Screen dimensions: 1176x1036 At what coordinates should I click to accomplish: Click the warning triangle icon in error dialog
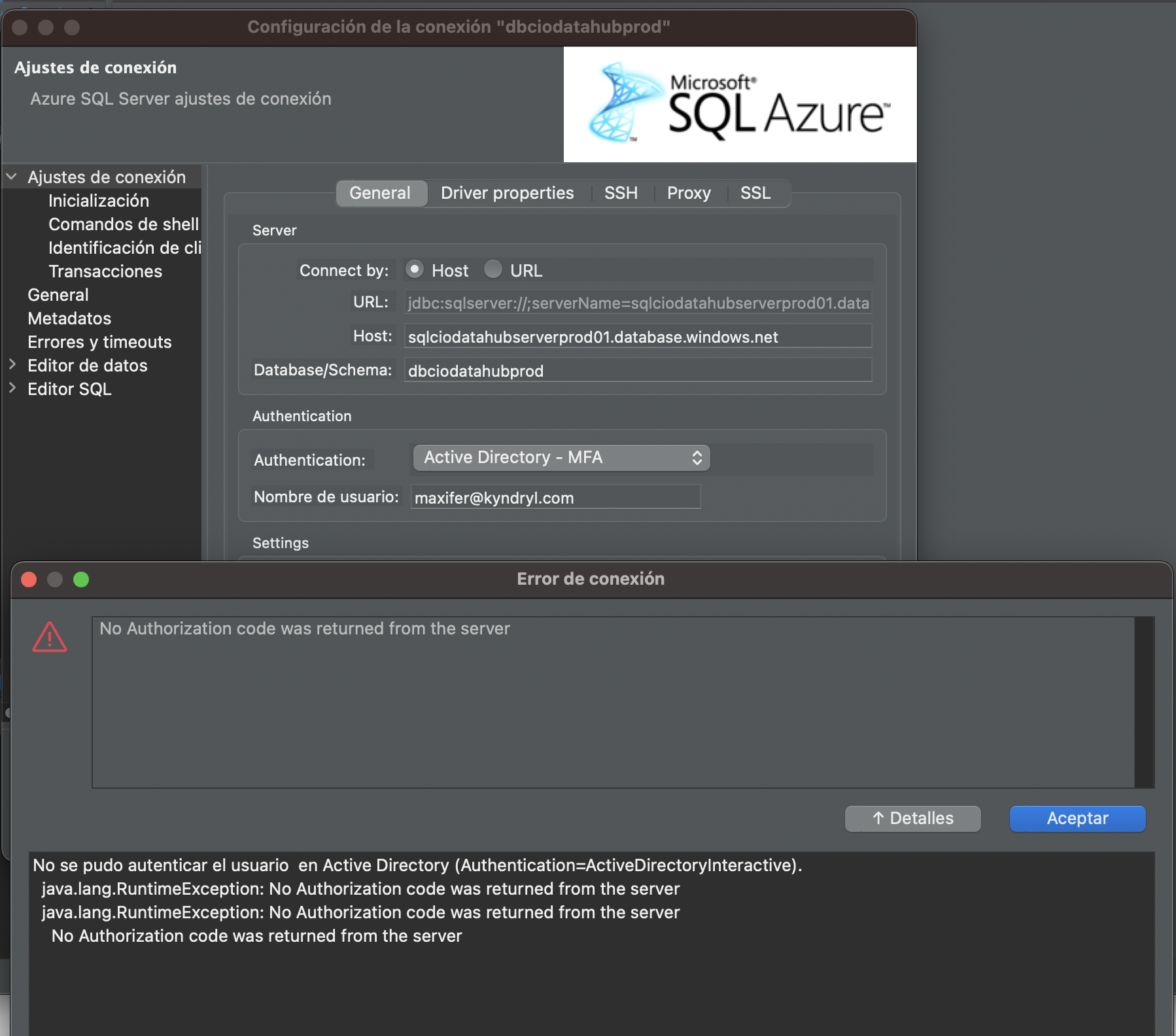51,636
